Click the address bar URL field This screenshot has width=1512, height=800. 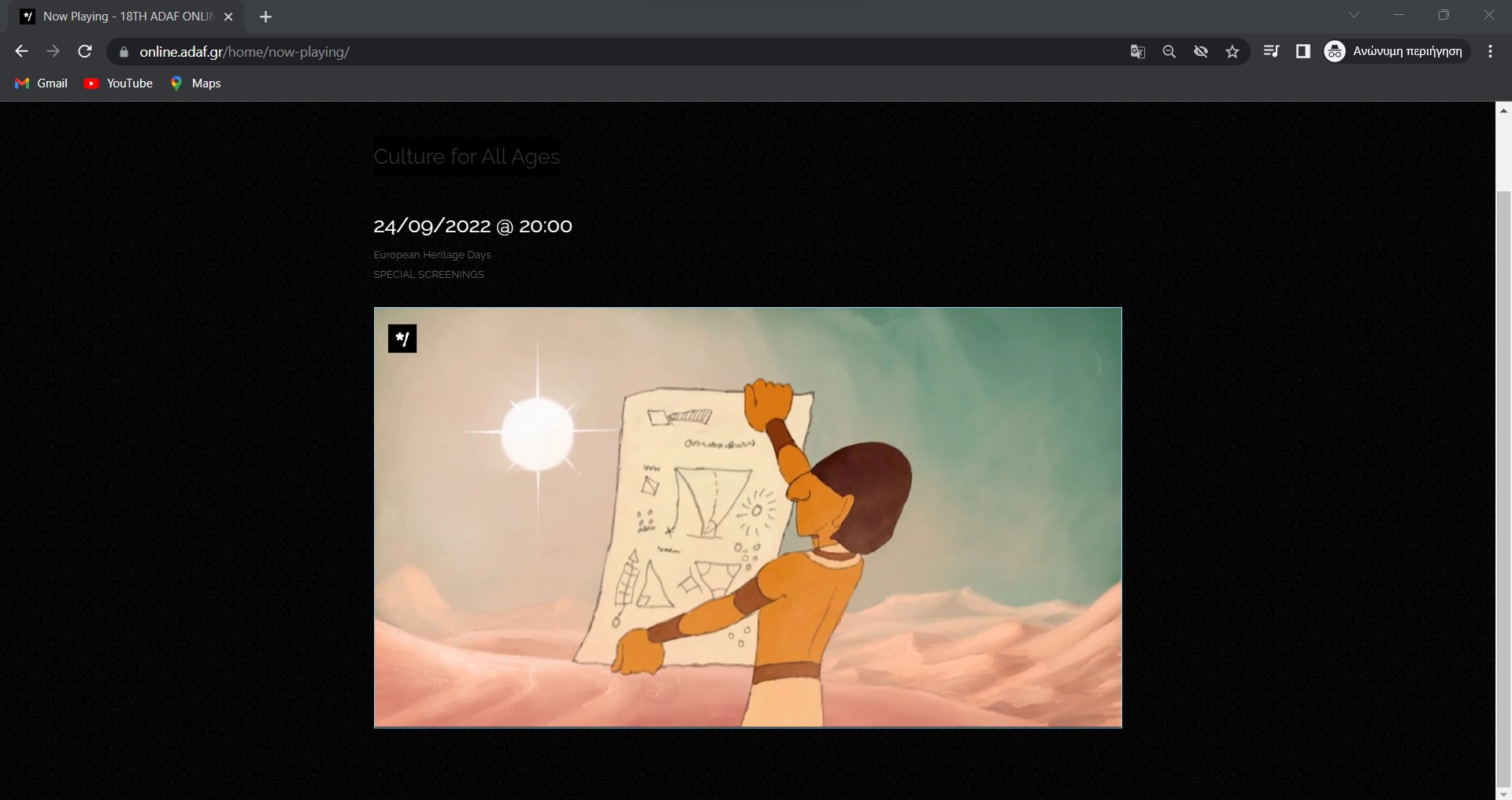point(622,52)
